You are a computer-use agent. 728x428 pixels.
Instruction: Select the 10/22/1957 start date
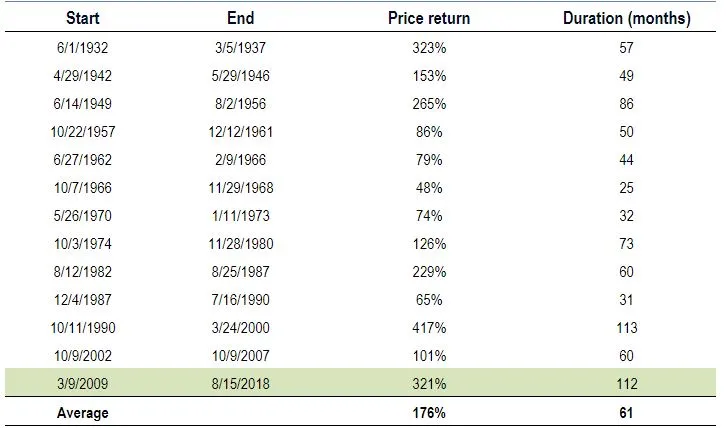point(83,132)
